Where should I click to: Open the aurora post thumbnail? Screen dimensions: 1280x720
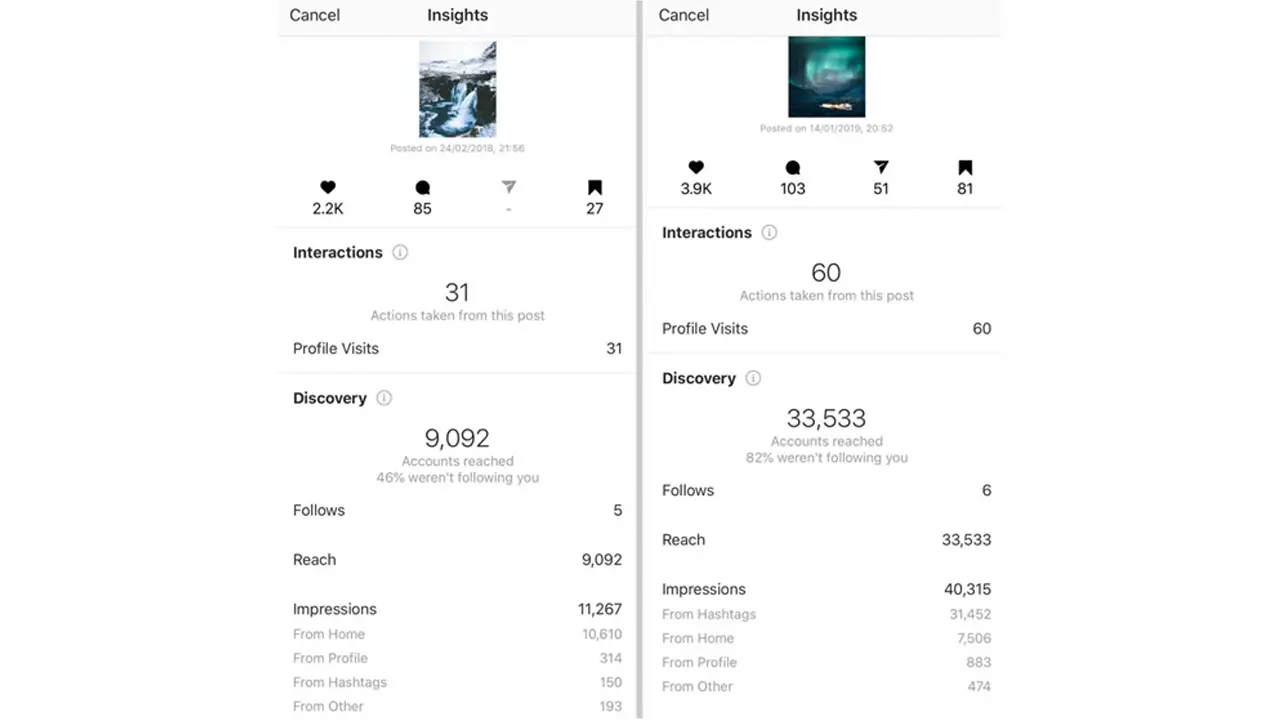coord(826,77)
